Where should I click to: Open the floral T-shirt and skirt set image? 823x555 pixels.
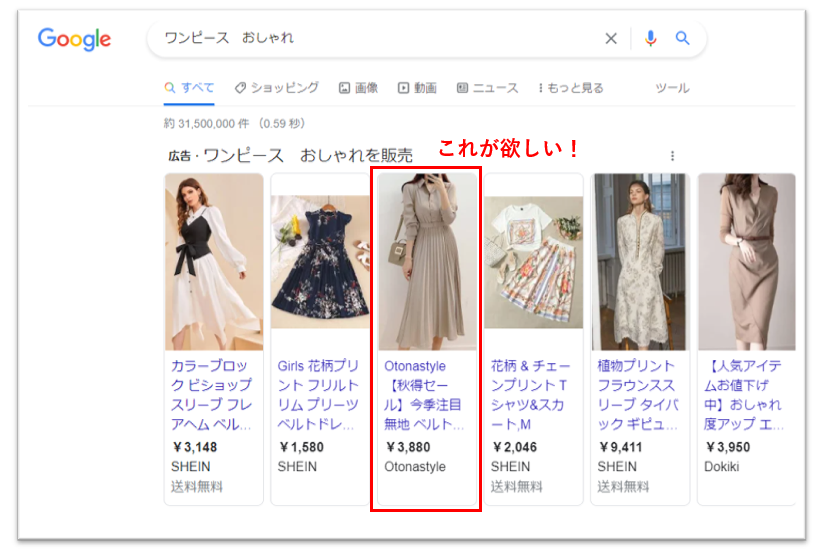pos(534,262)
